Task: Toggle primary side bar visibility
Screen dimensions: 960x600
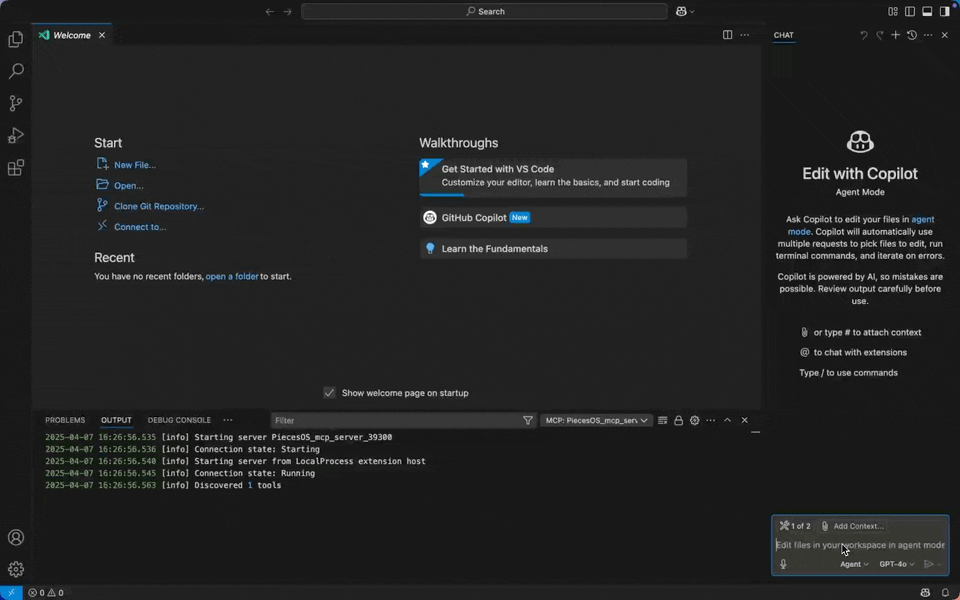Action: (910, 12)
